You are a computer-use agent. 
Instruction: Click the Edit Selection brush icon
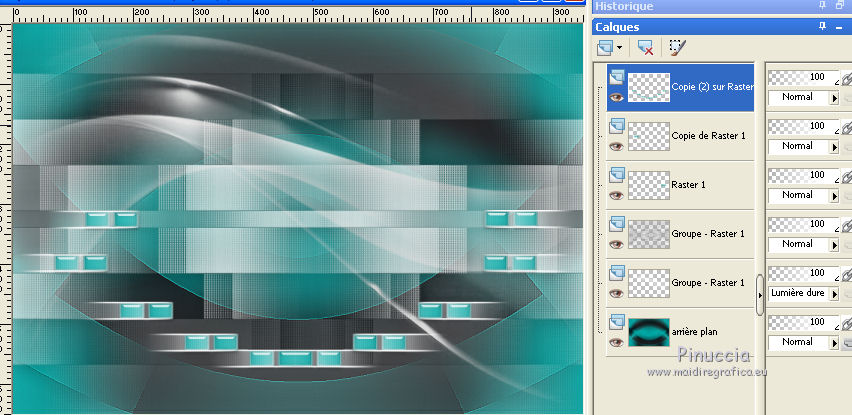[x=677, y=47]
